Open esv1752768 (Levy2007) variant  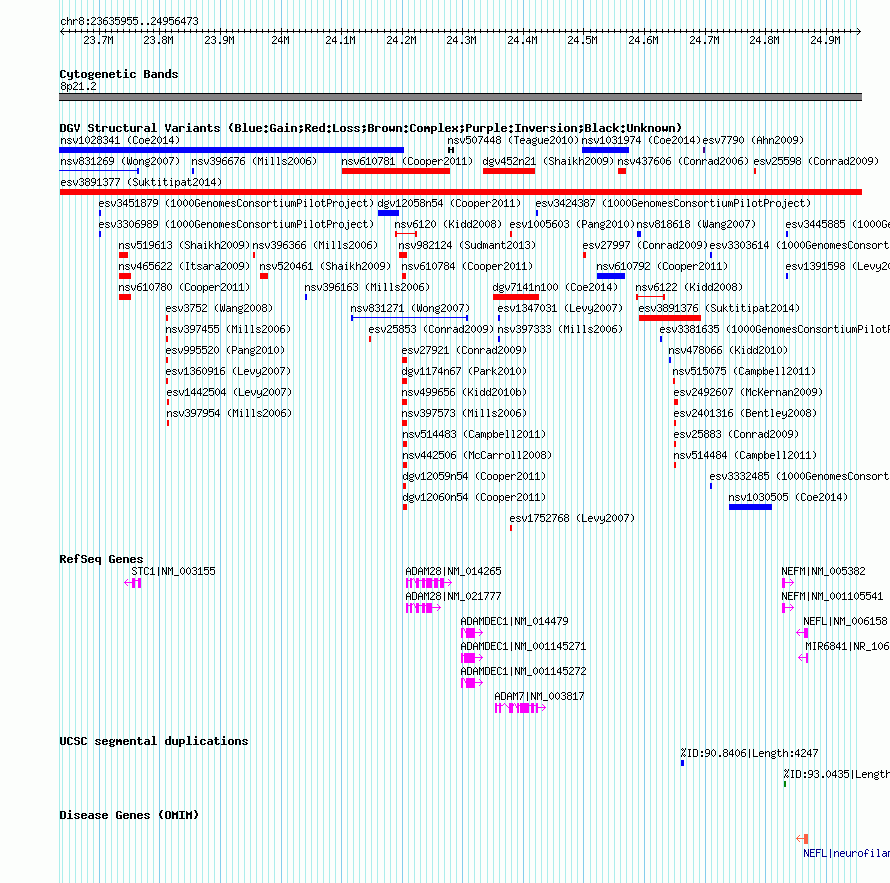(x=572, y=518)
